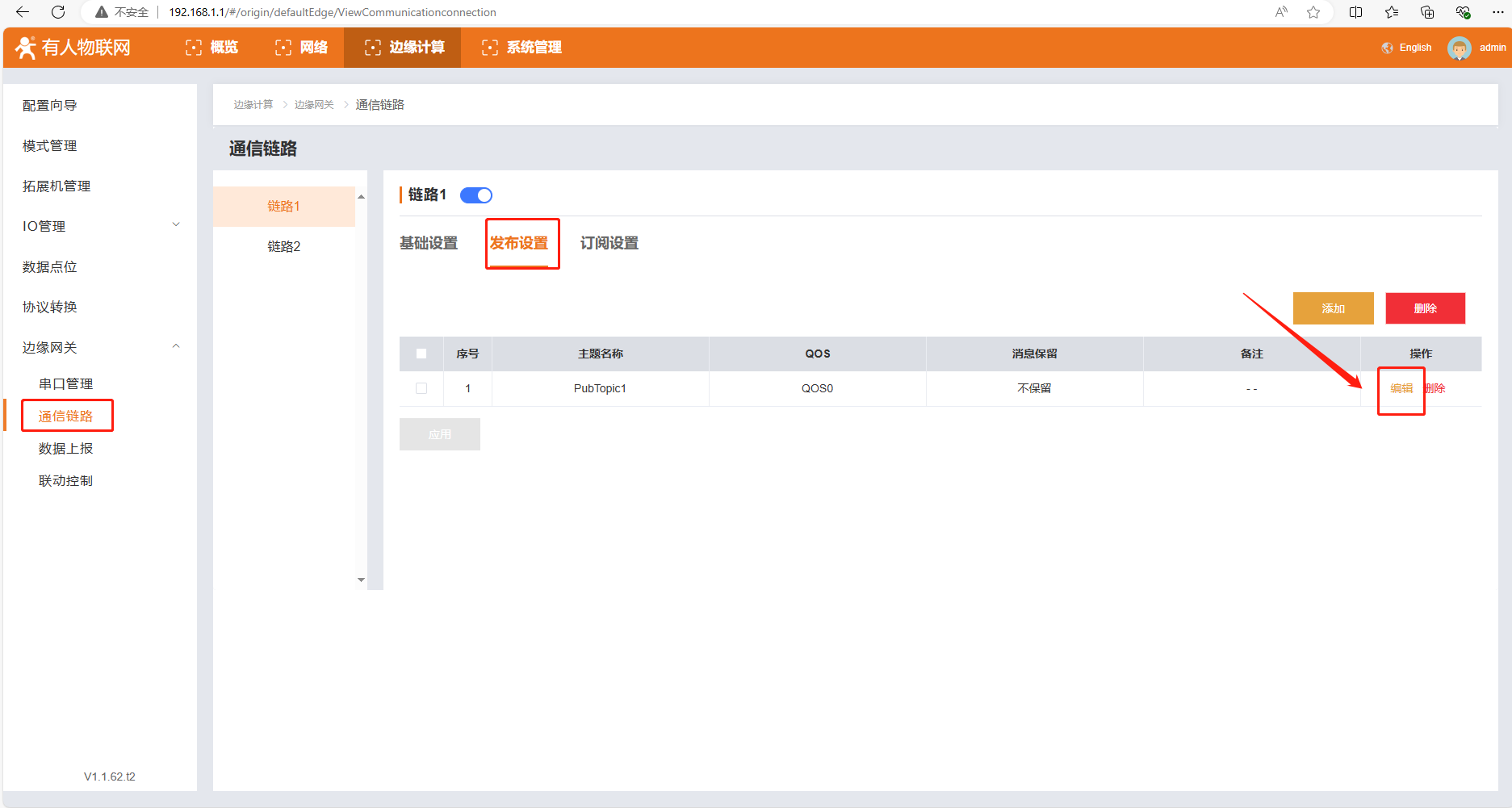Viewport: 1512px width, 808px height.
Task: Click the yellow 添加 button
Action: 1333,308
